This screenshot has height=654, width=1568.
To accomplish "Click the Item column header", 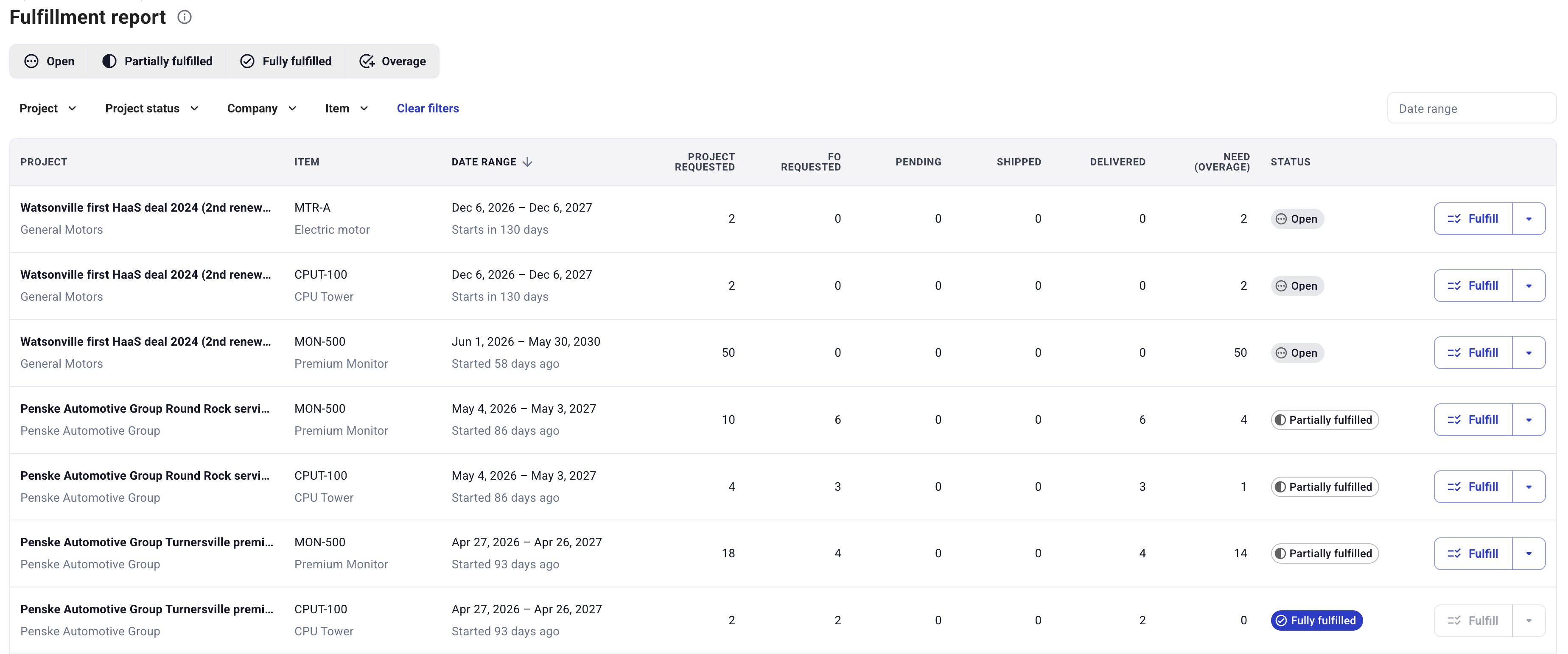I will [x=307, y=162].
